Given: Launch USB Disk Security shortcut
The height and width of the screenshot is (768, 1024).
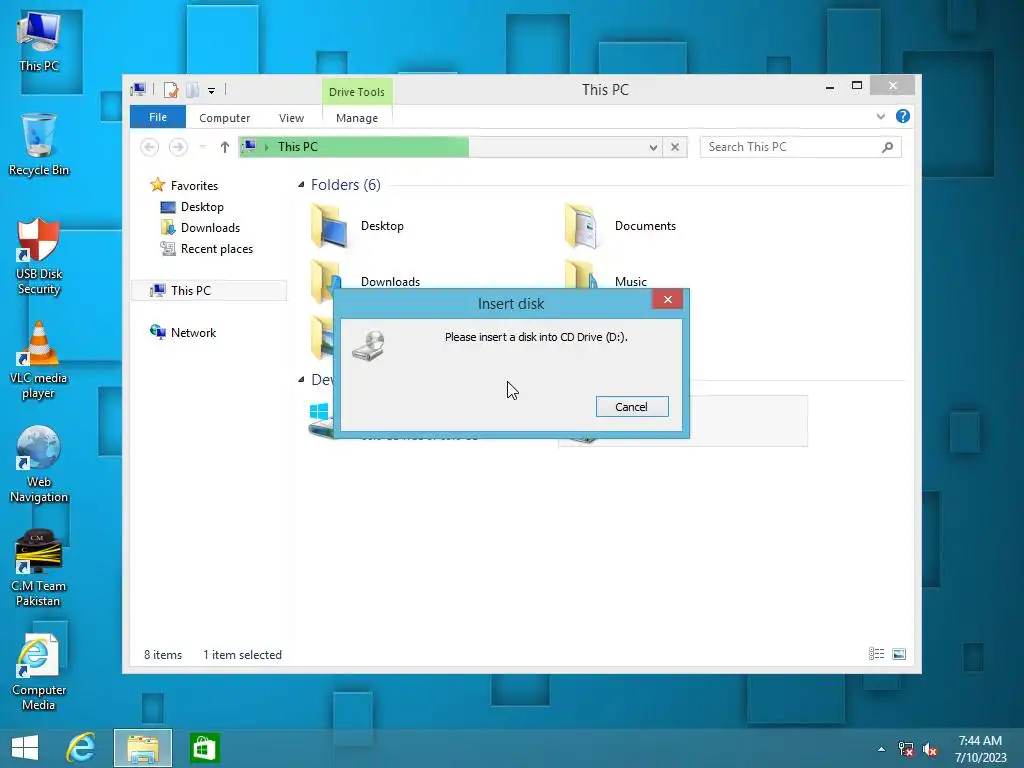Looking at the screenshot, I should pyautogui.click(x=39, y=257).
